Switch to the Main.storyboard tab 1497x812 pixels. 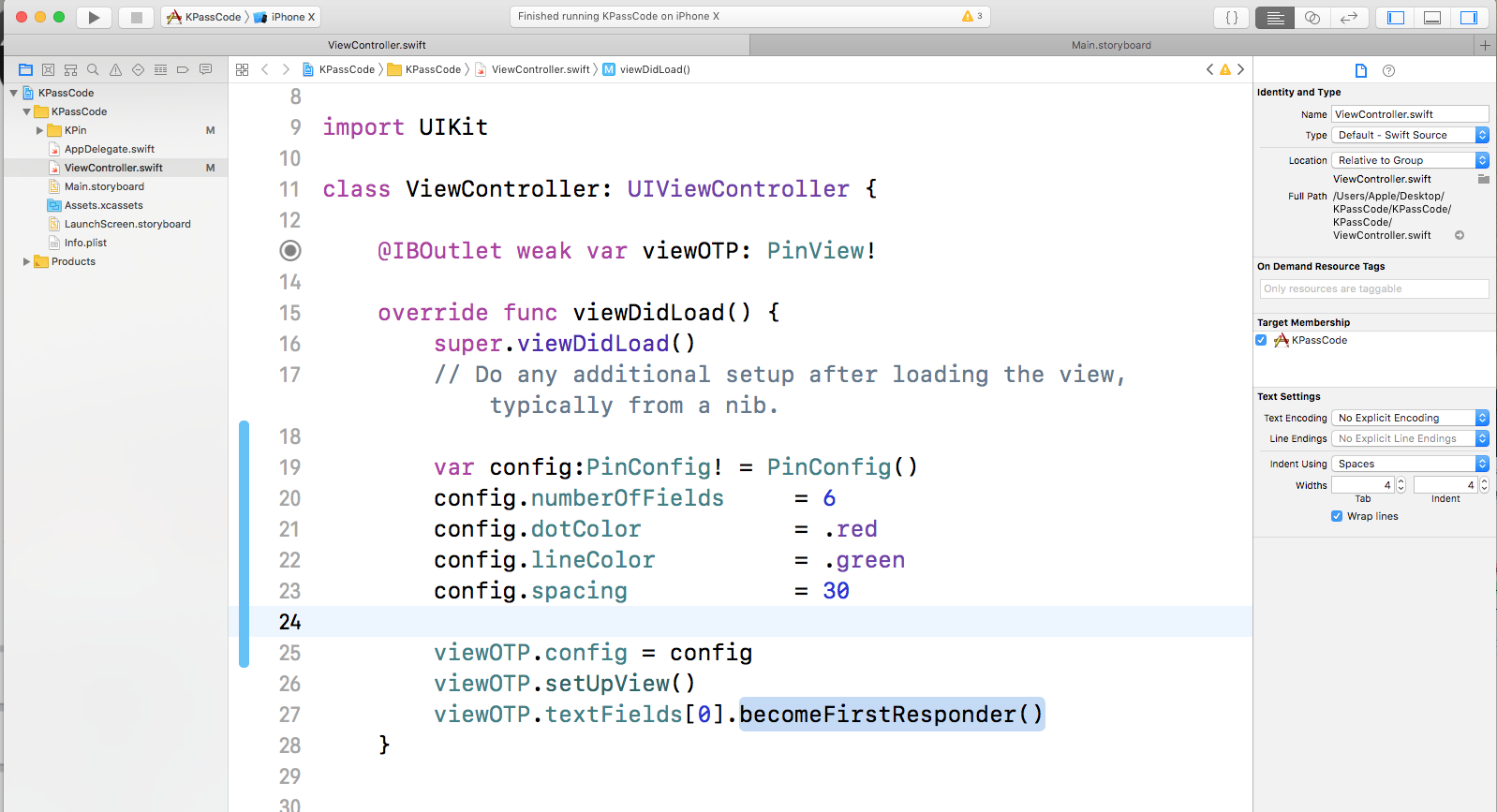tap(1111, 45)
